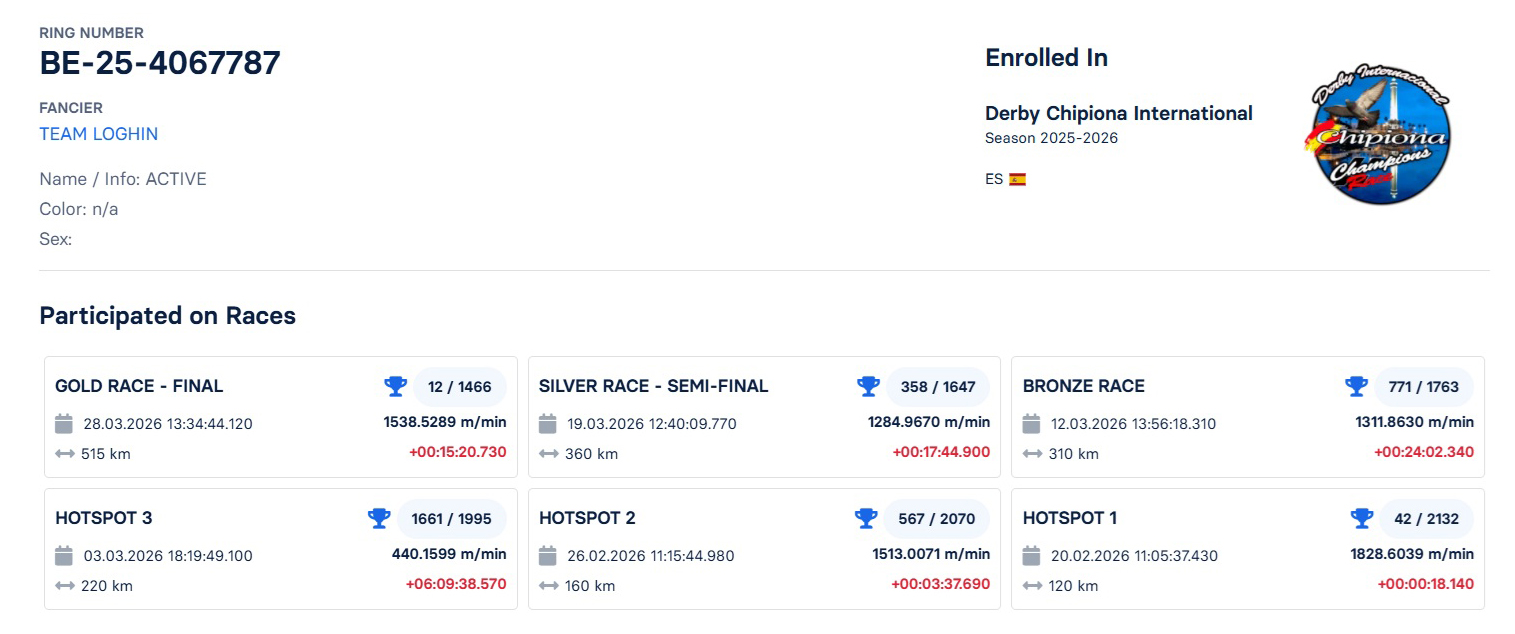1515x634 pixels.
Task: Open the TEAM LOGHIN fancier link
Action: pyautogui.click(x=97, y=133)
